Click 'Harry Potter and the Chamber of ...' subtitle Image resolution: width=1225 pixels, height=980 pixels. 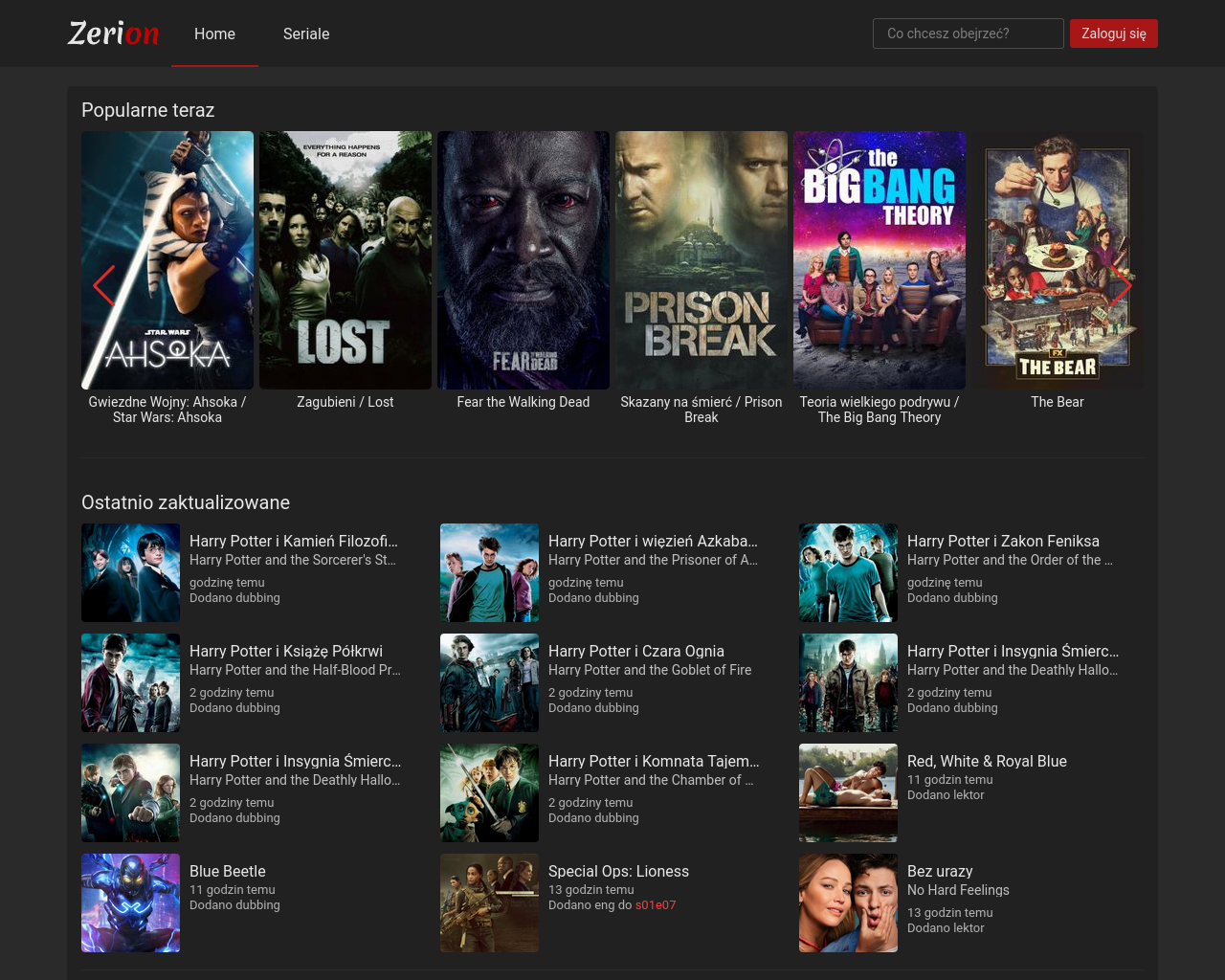(x=651, y=780)
